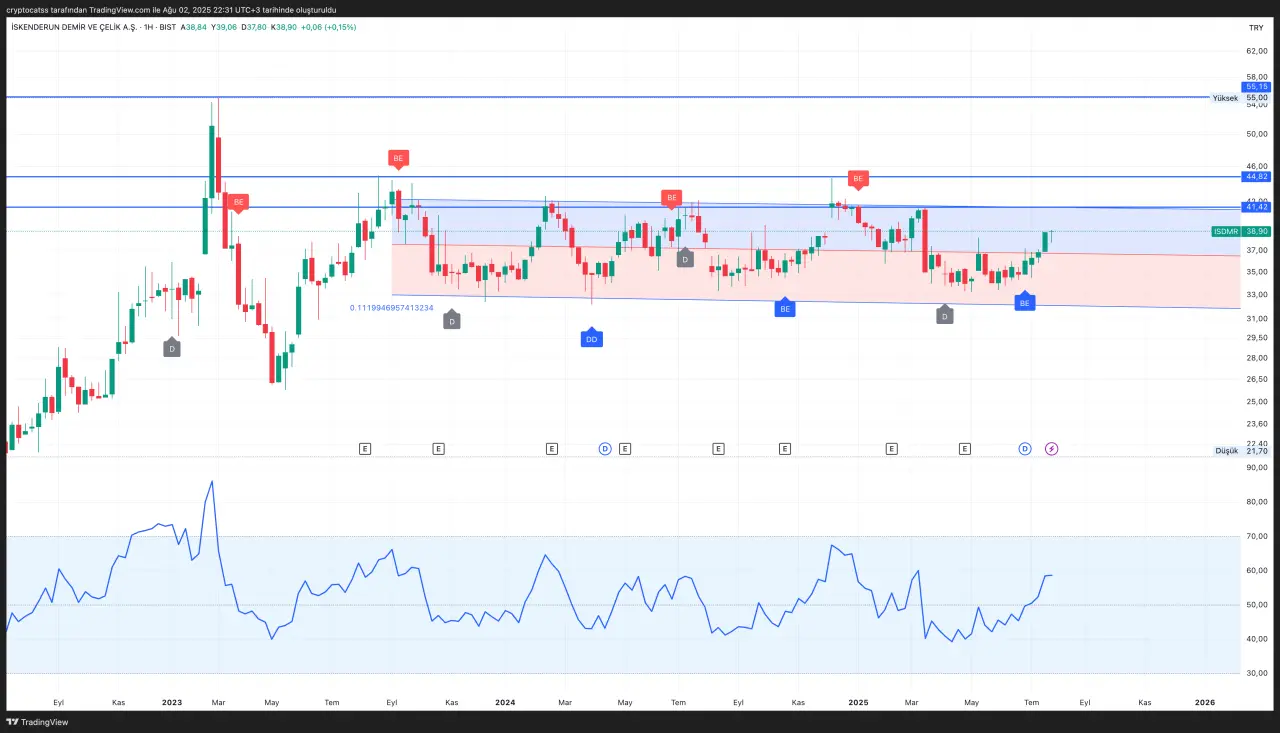Image resolution: width=1280 pixels, height=733 pixels.
Task: Open the TRY currency selector
Action: click(x=1255, y=27)
